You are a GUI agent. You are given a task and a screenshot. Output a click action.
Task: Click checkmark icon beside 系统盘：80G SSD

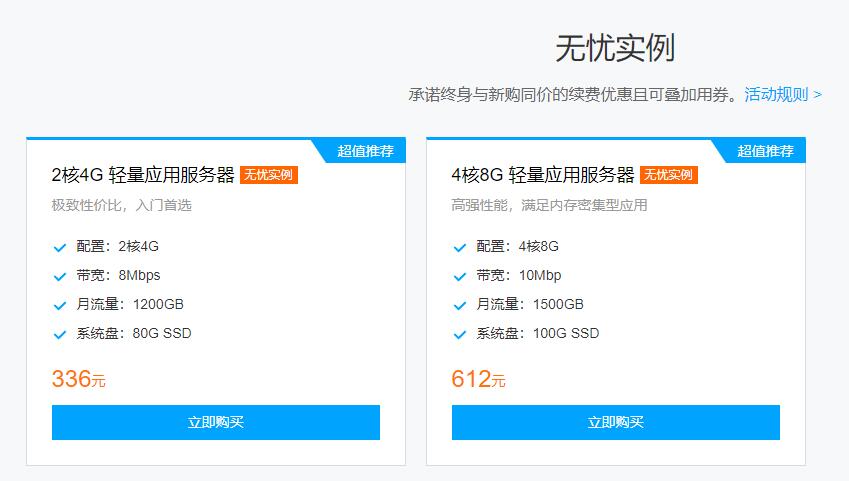pyautogui.click(x=60, y=334)
